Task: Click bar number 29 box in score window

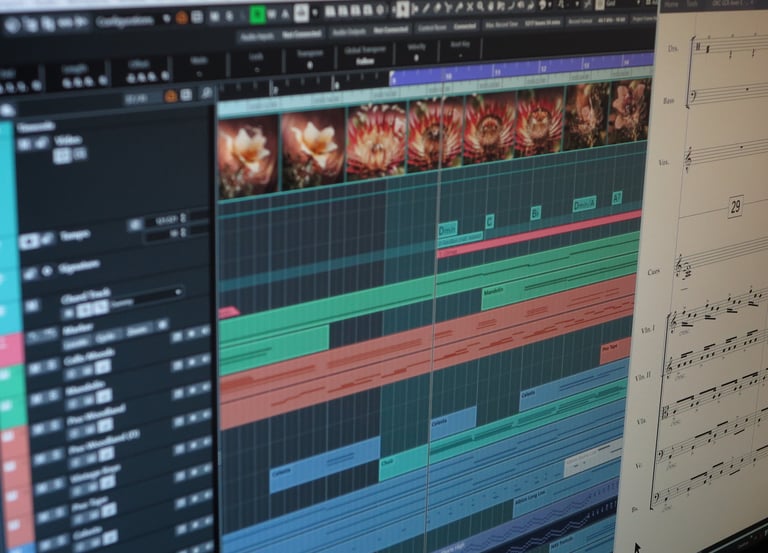Action: 735,207
